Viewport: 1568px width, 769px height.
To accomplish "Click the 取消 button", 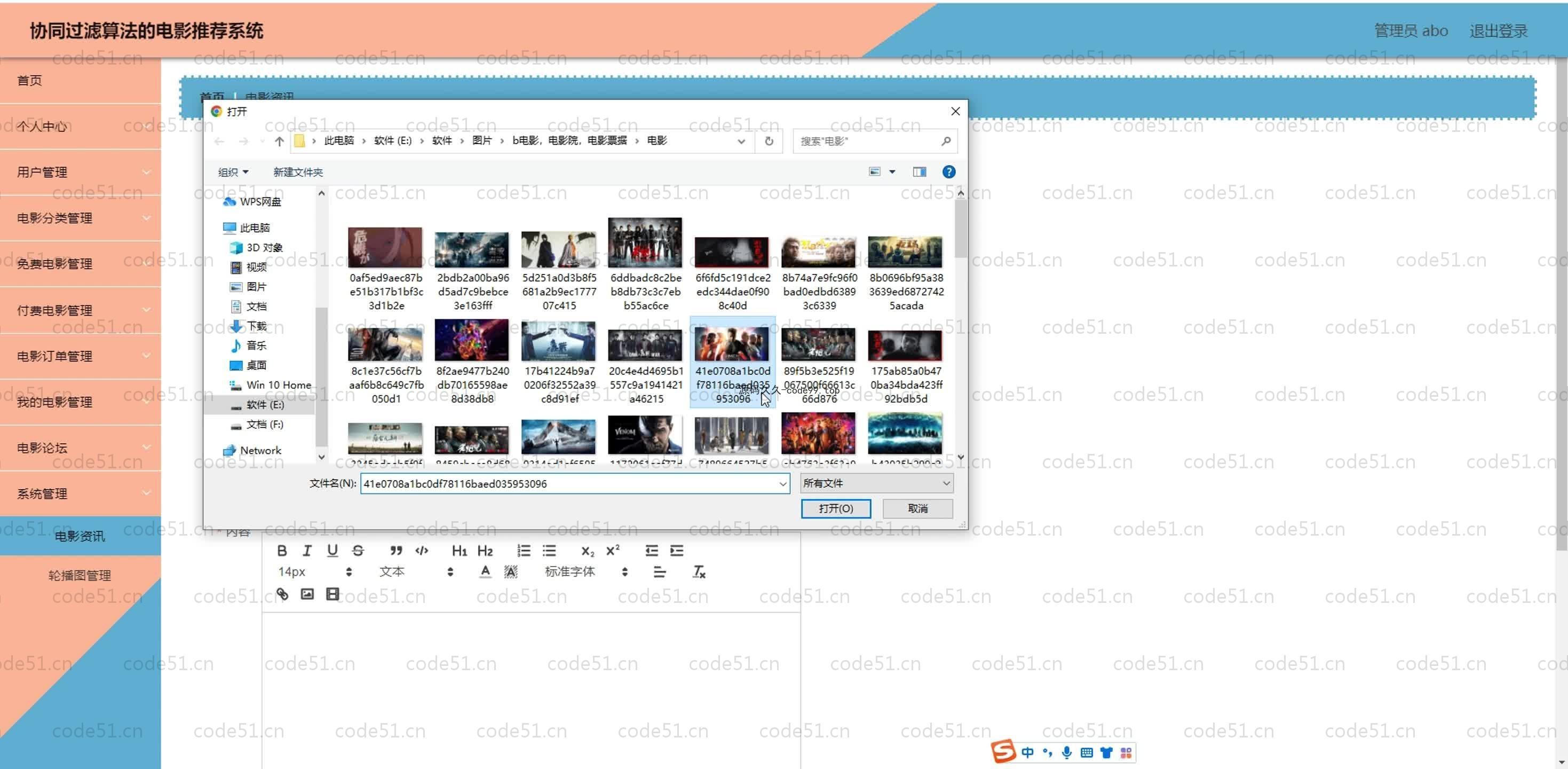I will tap(918, 508).
